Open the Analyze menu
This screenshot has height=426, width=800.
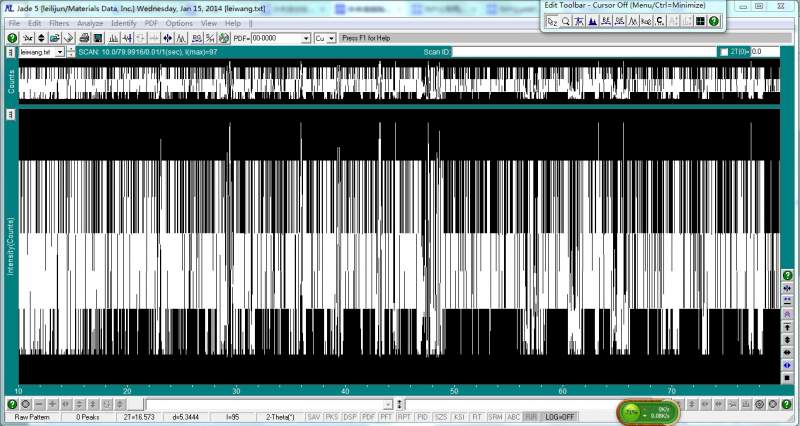[90, 23]
